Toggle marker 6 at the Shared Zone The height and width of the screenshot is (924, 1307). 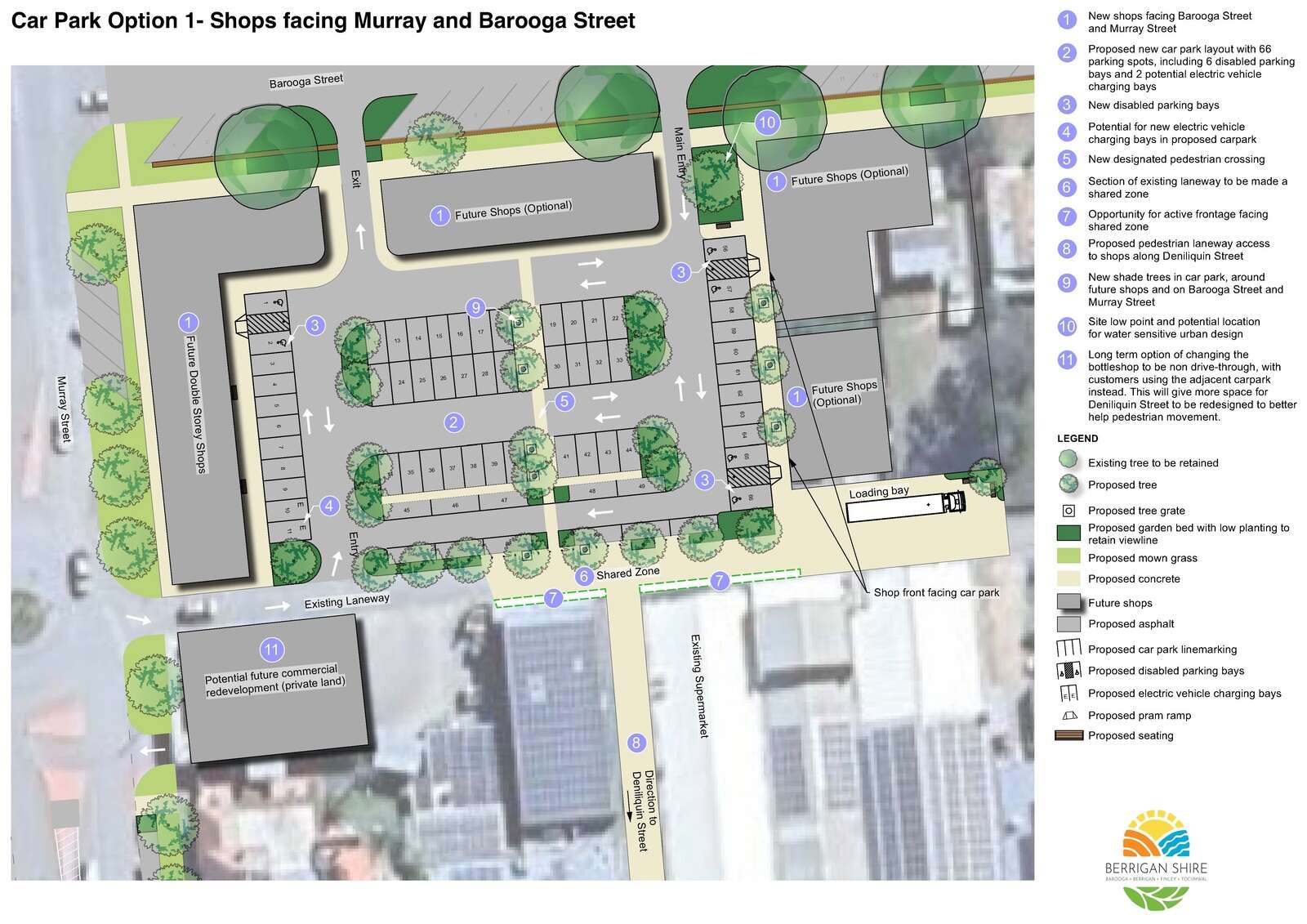coord(585,574)
